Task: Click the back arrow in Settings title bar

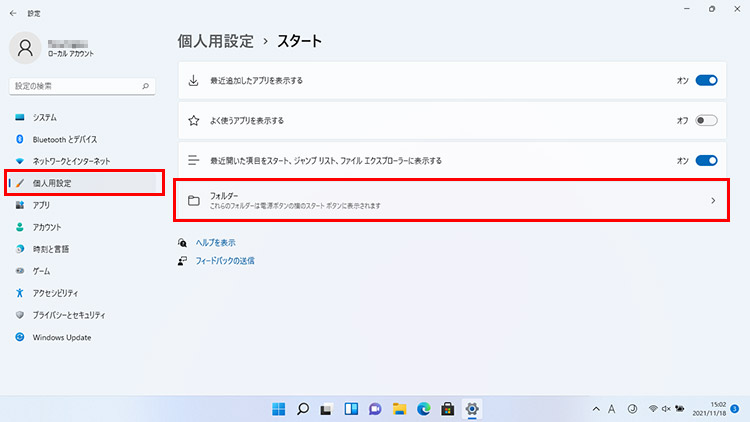Action: (x=12, y=13)
